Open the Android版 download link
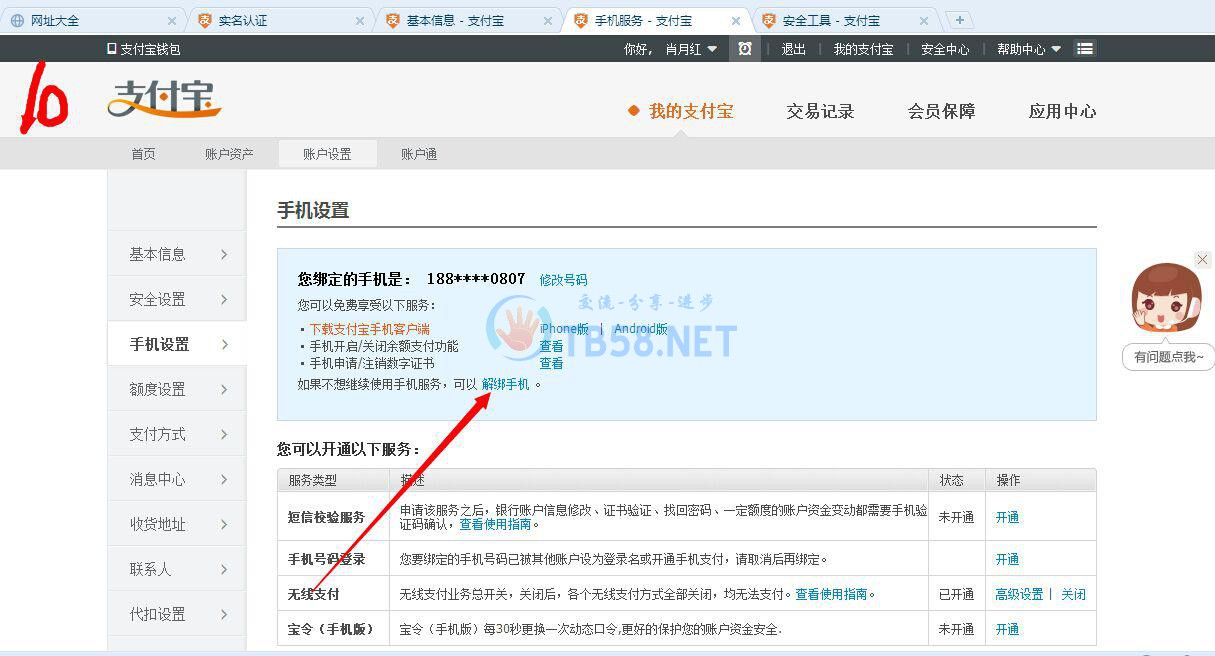Screen dimensions: 1215x656 (641, 329)
